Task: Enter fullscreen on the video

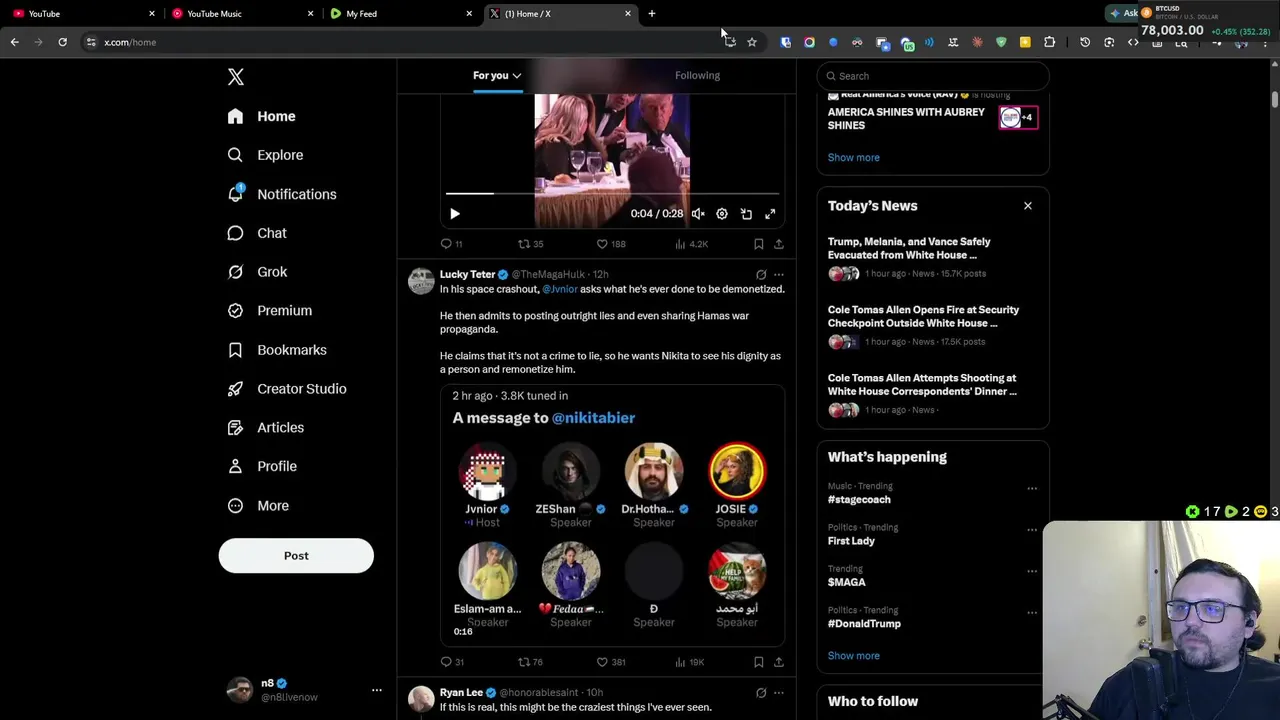Action: [x=770, y=214]
